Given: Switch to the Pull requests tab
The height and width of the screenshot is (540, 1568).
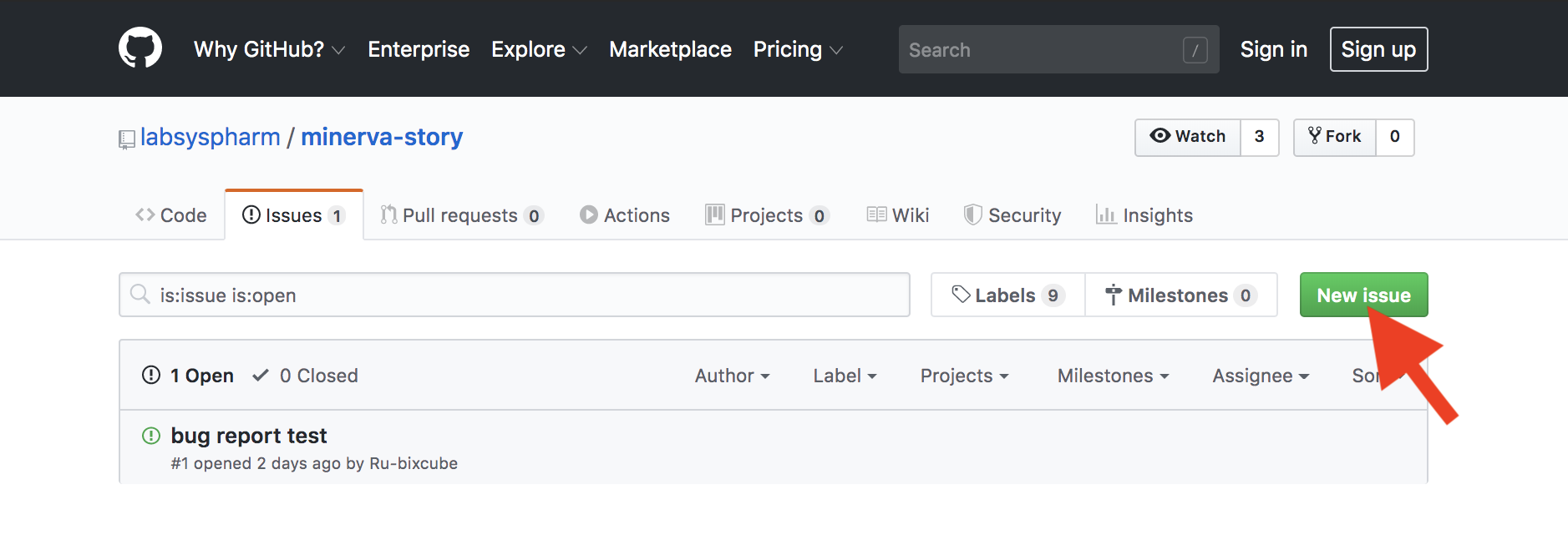Looking at the screenshot, I should (461, 215).
